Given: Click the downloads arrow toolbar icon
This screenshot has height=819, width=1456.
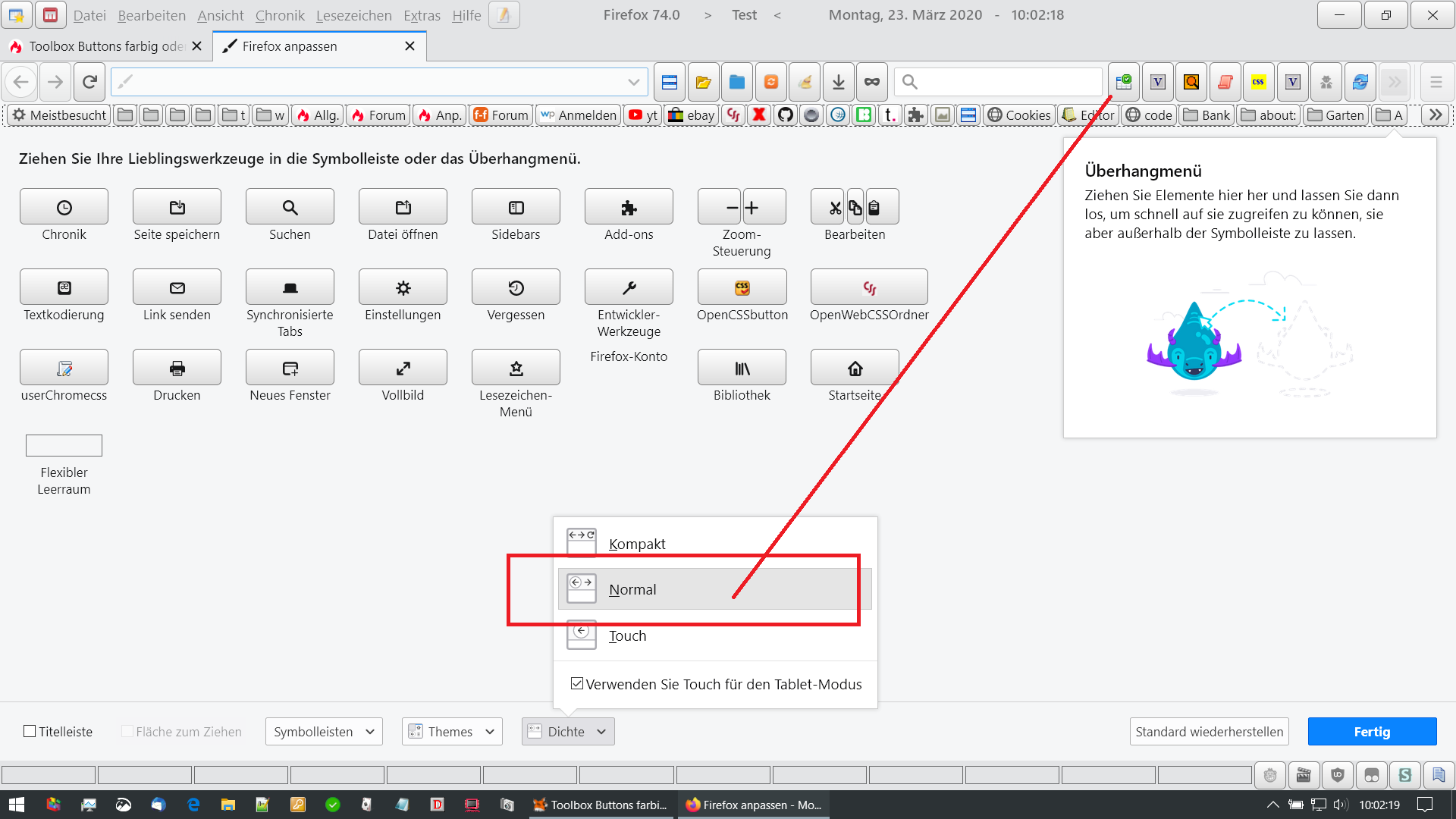Looking at the screenshot, I should tap(838, 82).
